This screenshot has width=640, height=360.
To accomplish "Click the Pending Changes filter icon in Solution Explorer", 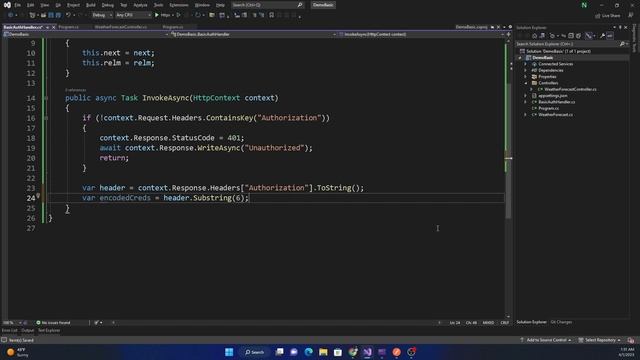I will pyautogui.click(x=552, y=36).
